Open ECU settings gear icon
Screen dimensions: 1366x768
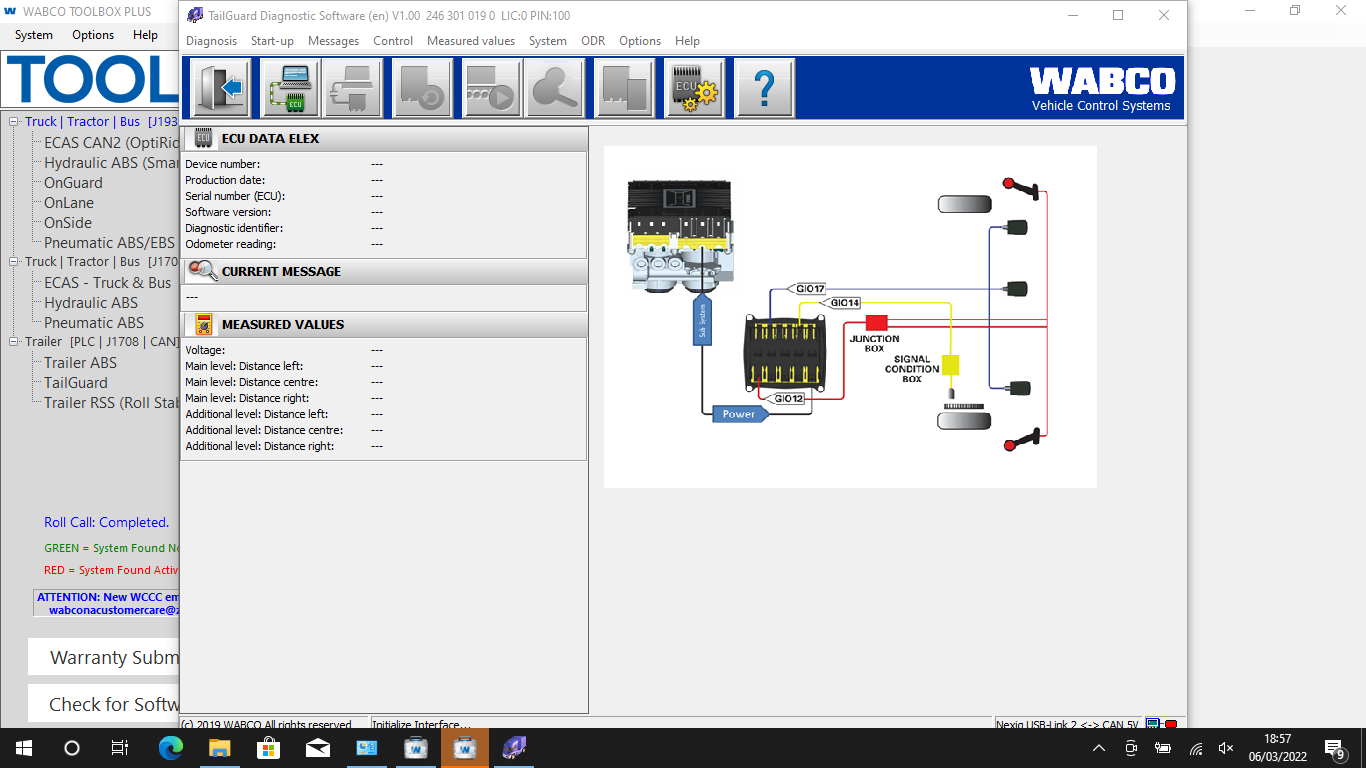point(694,89)
